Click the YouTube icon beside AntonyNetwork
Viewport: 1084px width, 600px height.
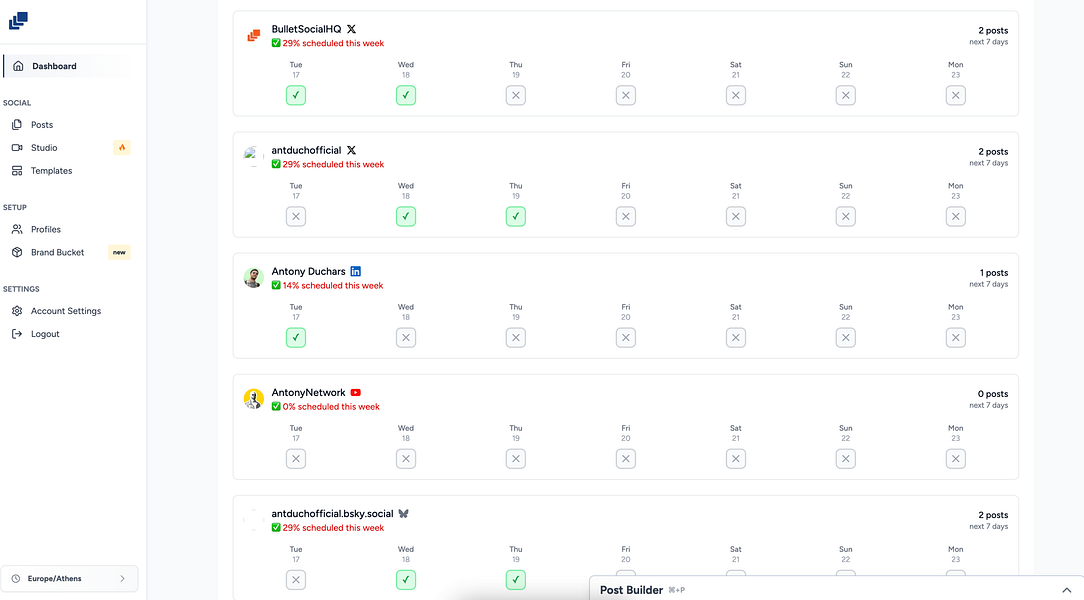355,393
